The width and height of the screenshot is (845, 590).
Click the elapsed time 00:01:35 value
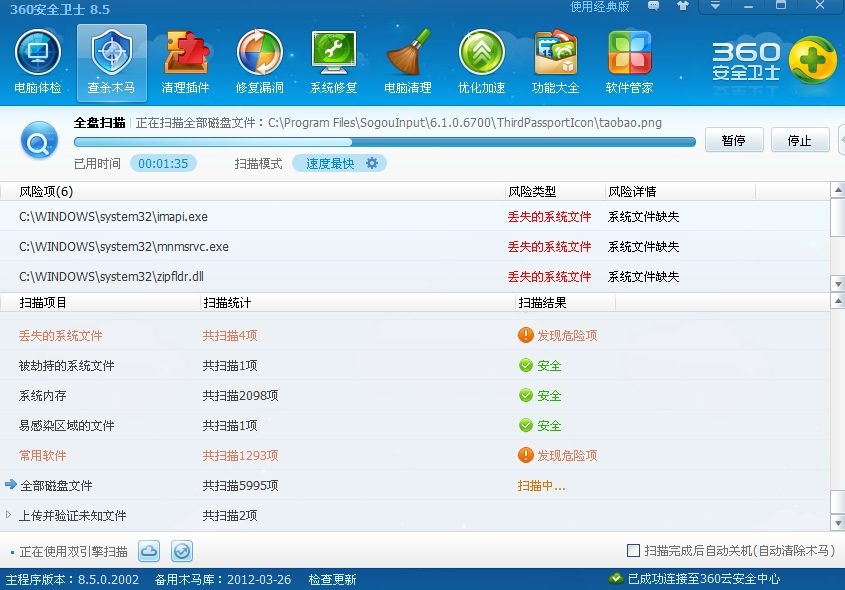point(163,163)
